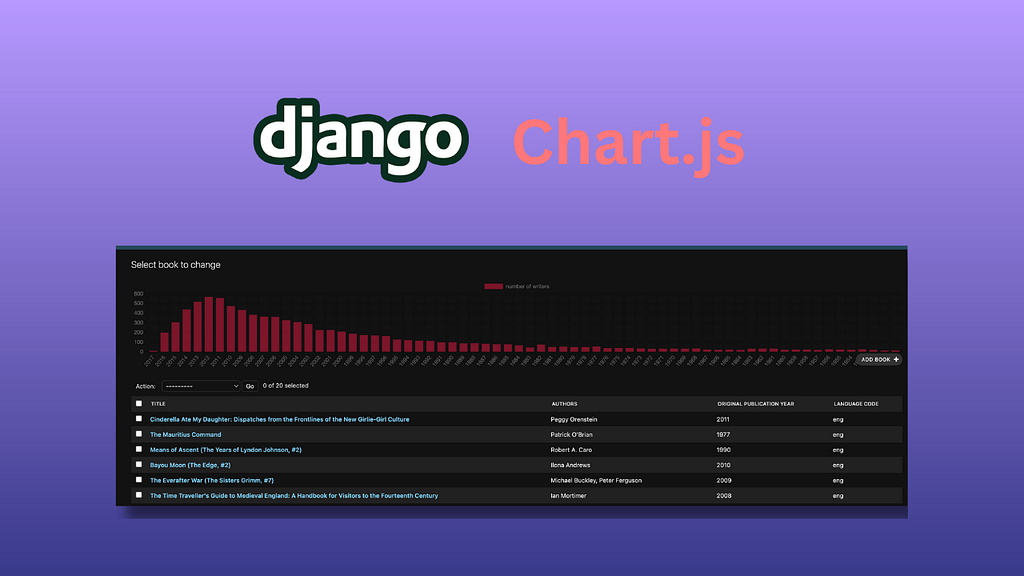Viewport: 1024px width, 576px height.
Task: Click Michael Buckley, Peter Ferguson cell
Action: click(x=596, y=480)
